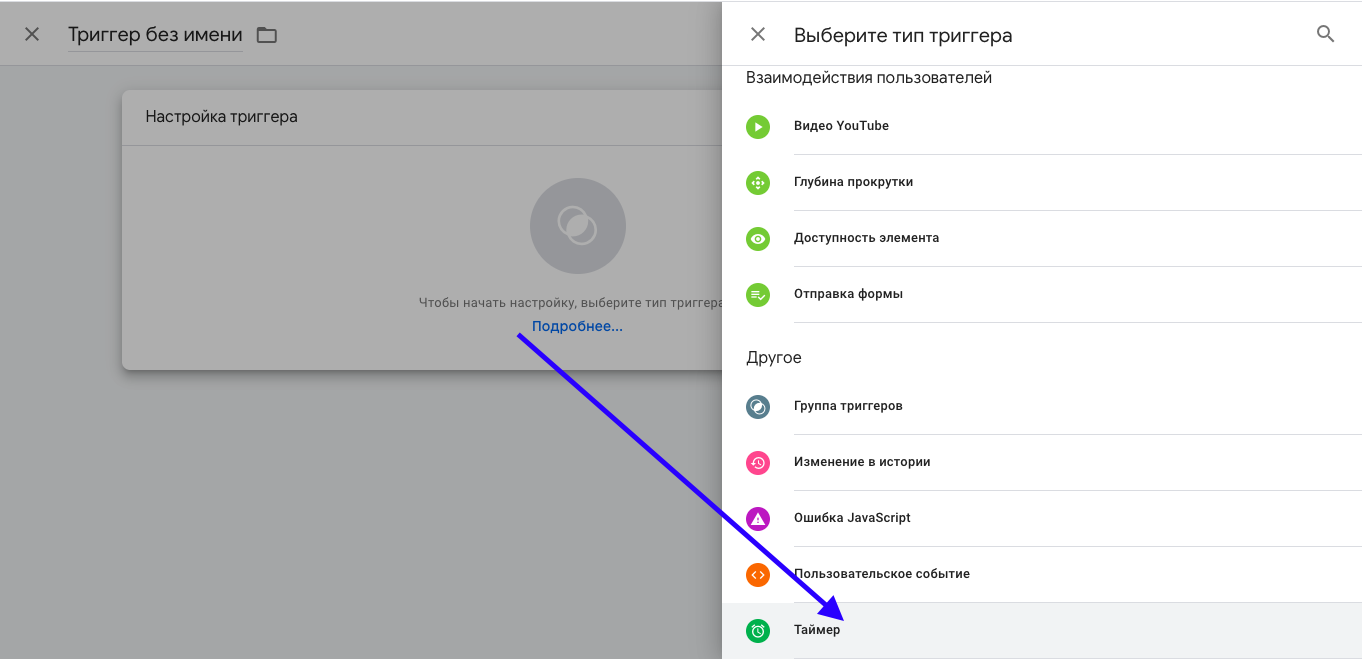This screenshot has height=659, width=1362.
Task: Select the "Видео YouTube" trigger type
Action: pyautogui.click(x=1042, y=126)
